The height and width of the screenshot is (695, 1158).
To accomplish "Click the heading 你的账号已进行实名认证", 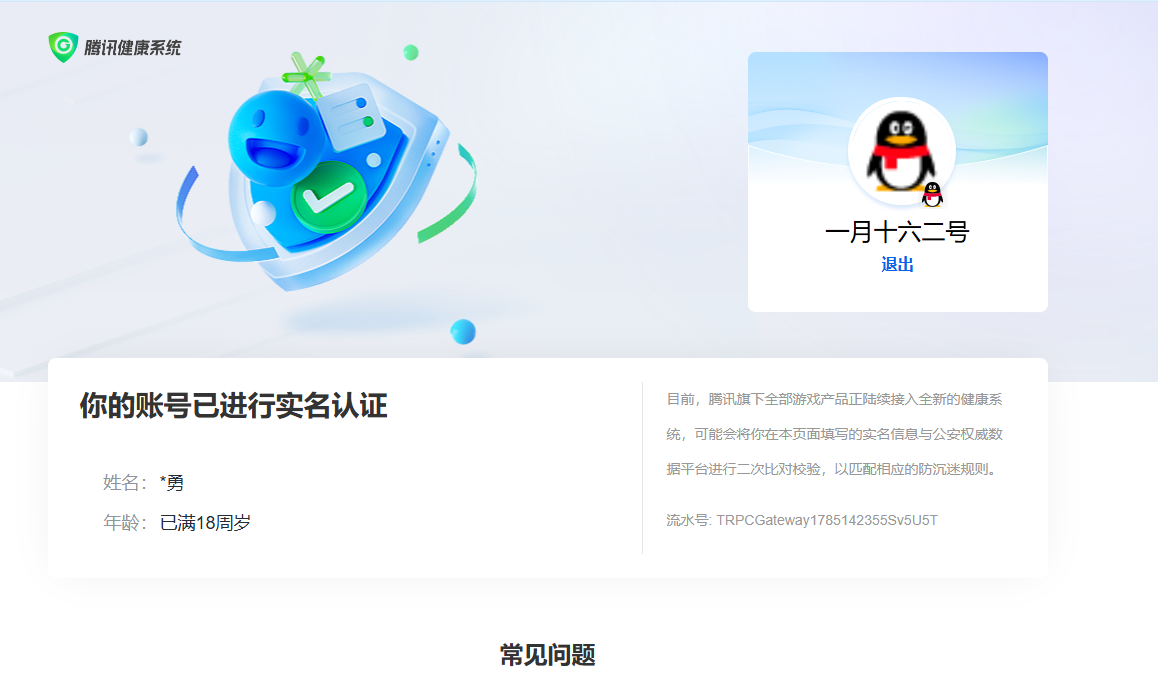I will [x=233, y=405].
